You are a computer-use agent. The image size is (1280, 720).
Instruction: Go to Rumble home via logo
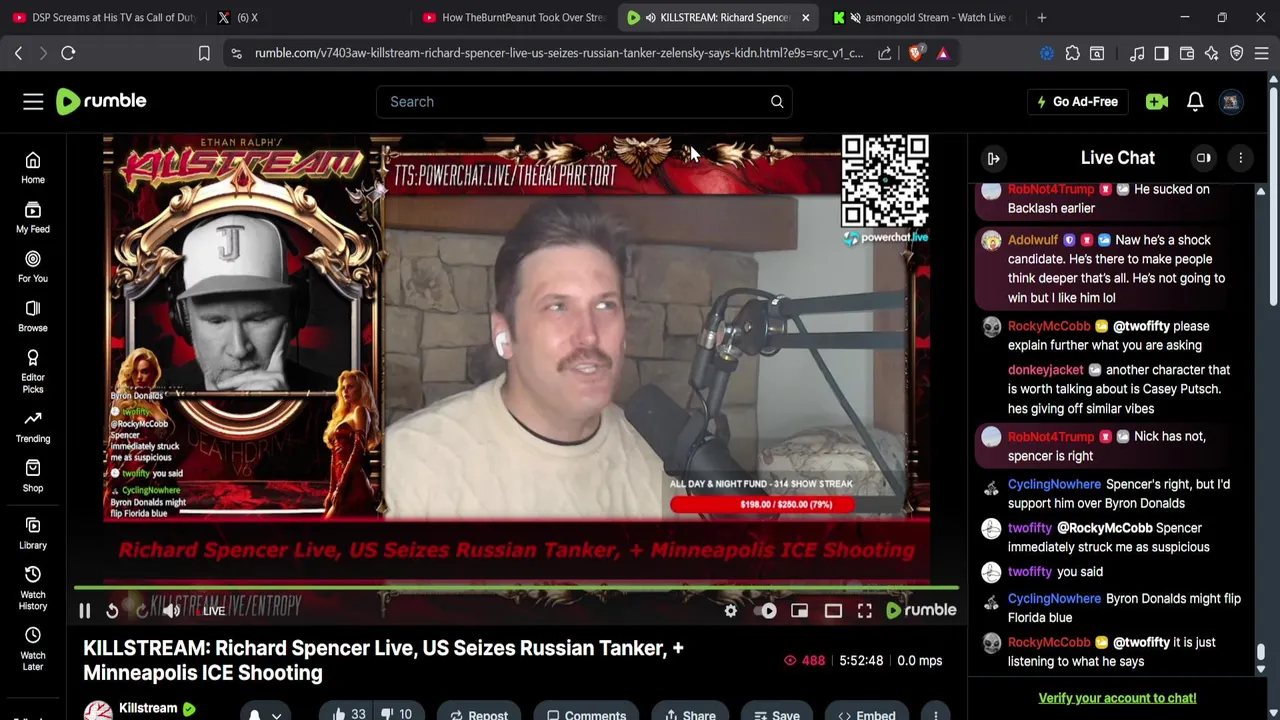point(101,101)
